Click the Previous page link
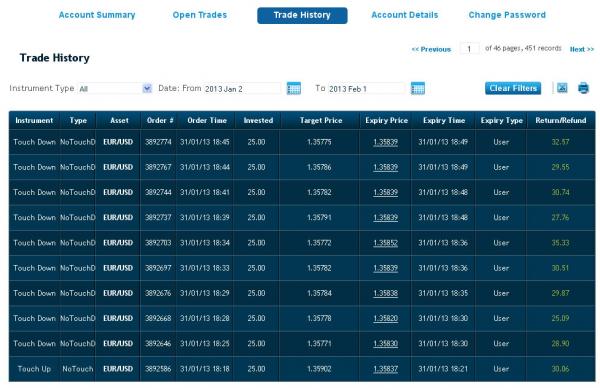 click(431, 49)
